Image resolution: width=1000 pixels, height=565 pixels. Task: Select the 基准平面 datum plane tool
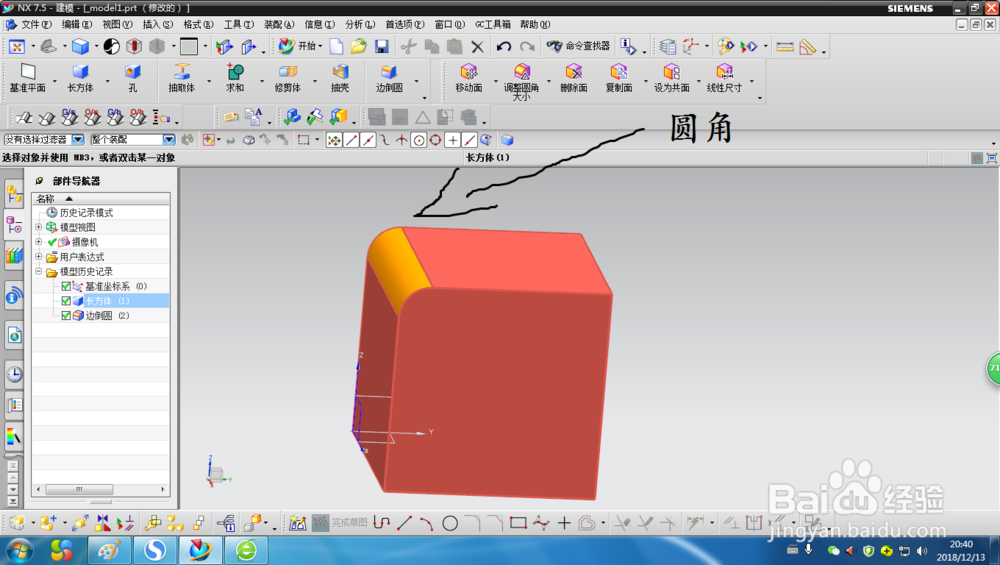[x=27, y=78]
